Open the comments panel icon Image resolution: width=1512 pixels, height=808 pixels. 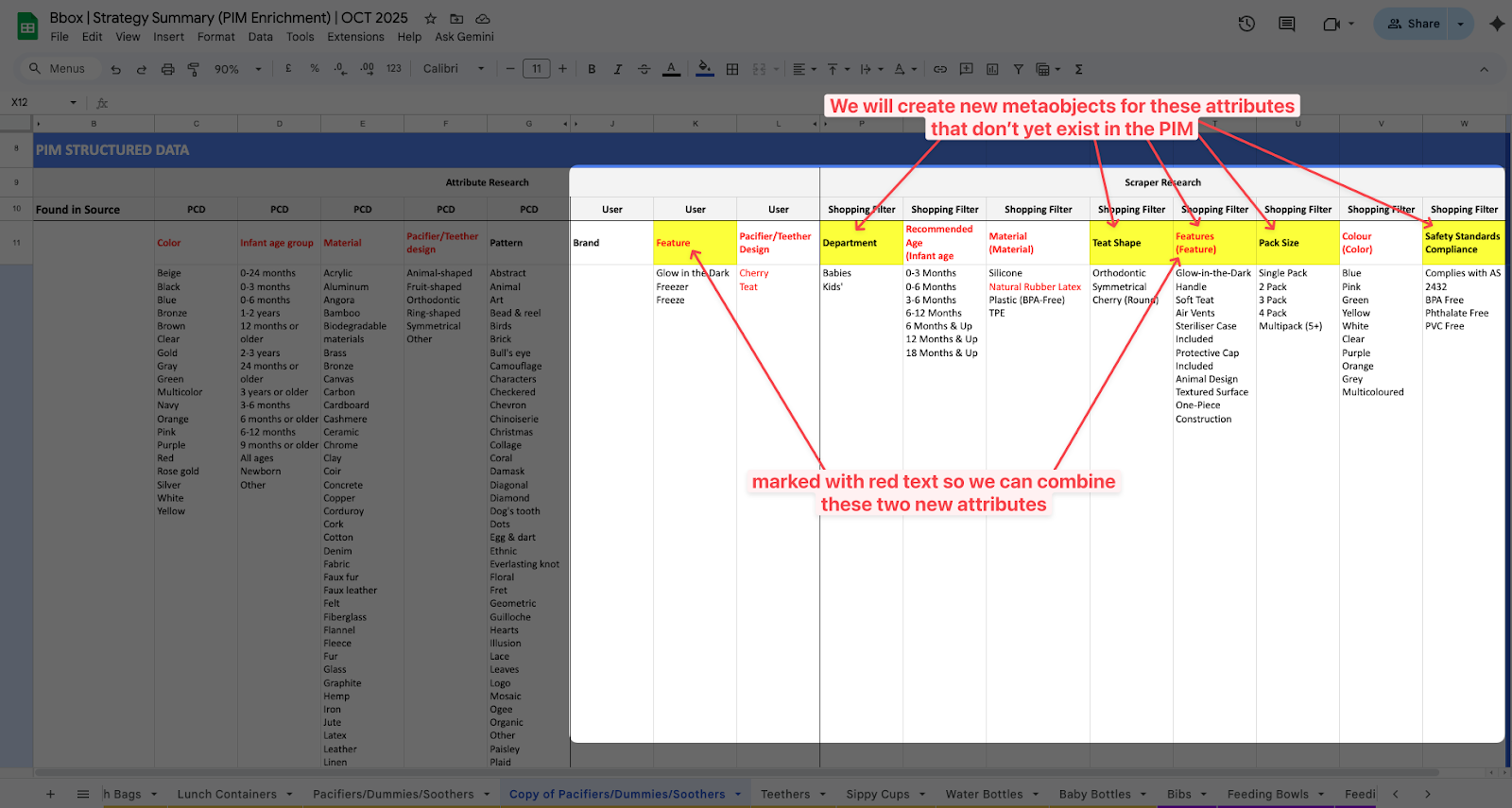(x=1286, y=24)
